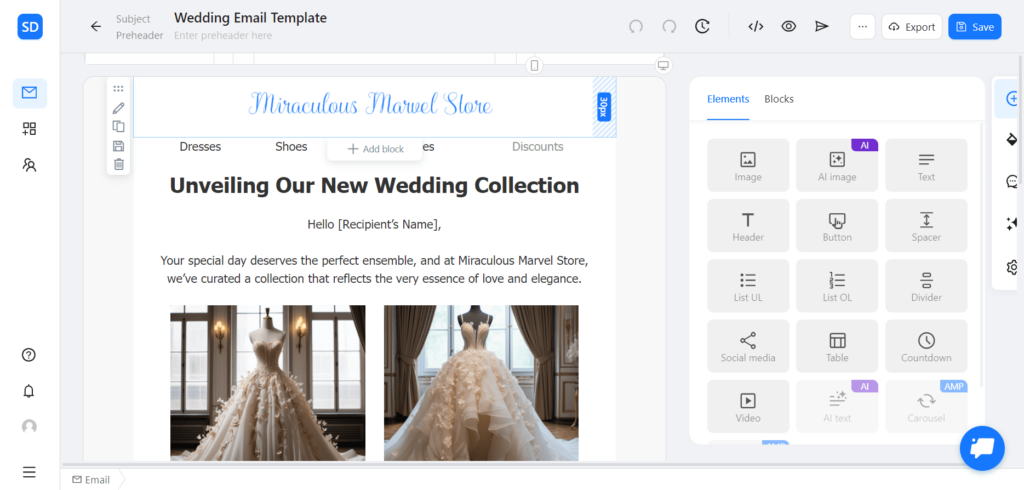Image resolution: width=1024 pixels, height=490 pixels.
Task: Delete block with the trash icon
Action: pos(118,164)
